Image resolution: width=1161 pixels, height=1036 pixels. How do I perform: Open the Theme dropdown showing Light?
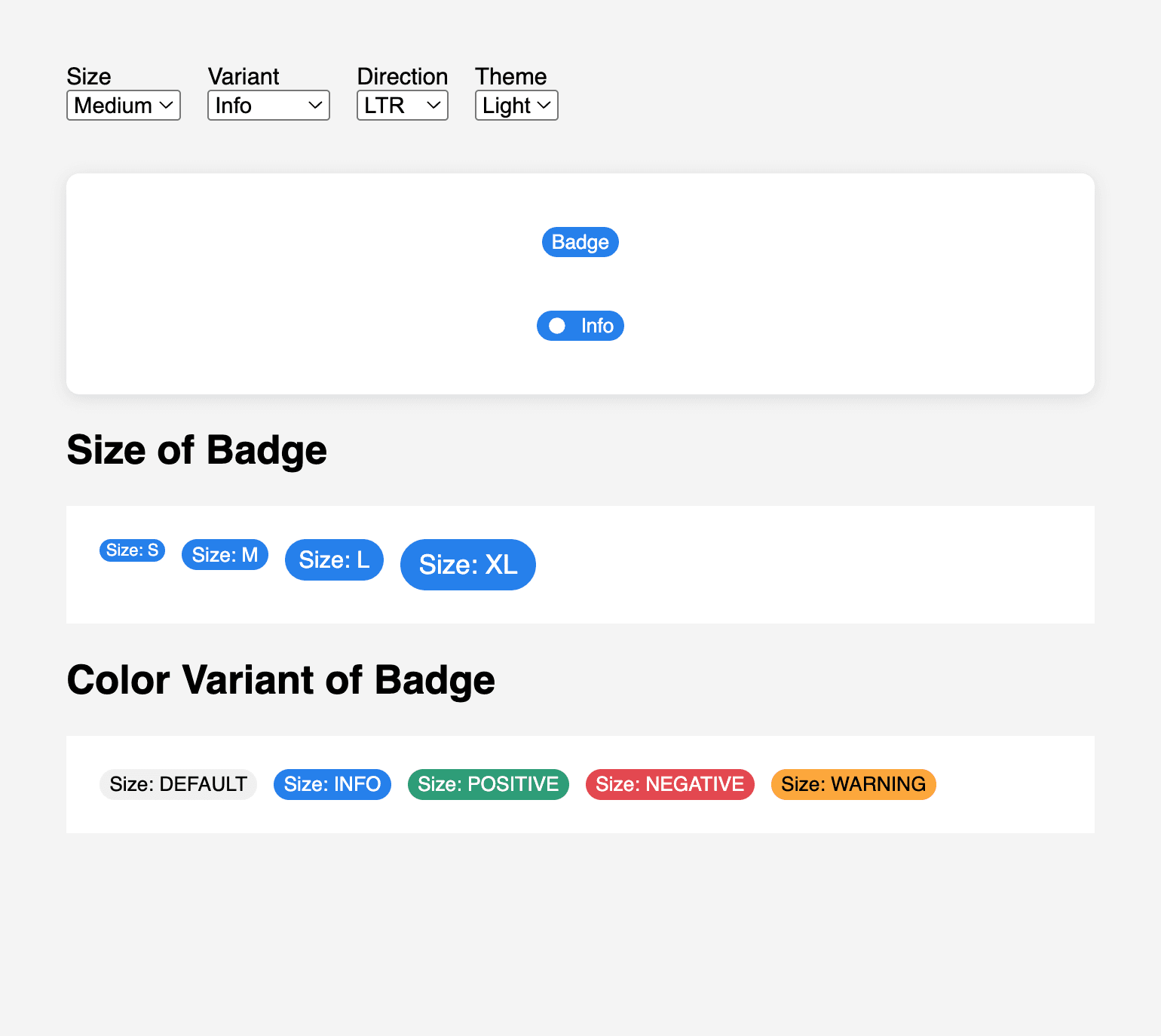tap(516, 106)
